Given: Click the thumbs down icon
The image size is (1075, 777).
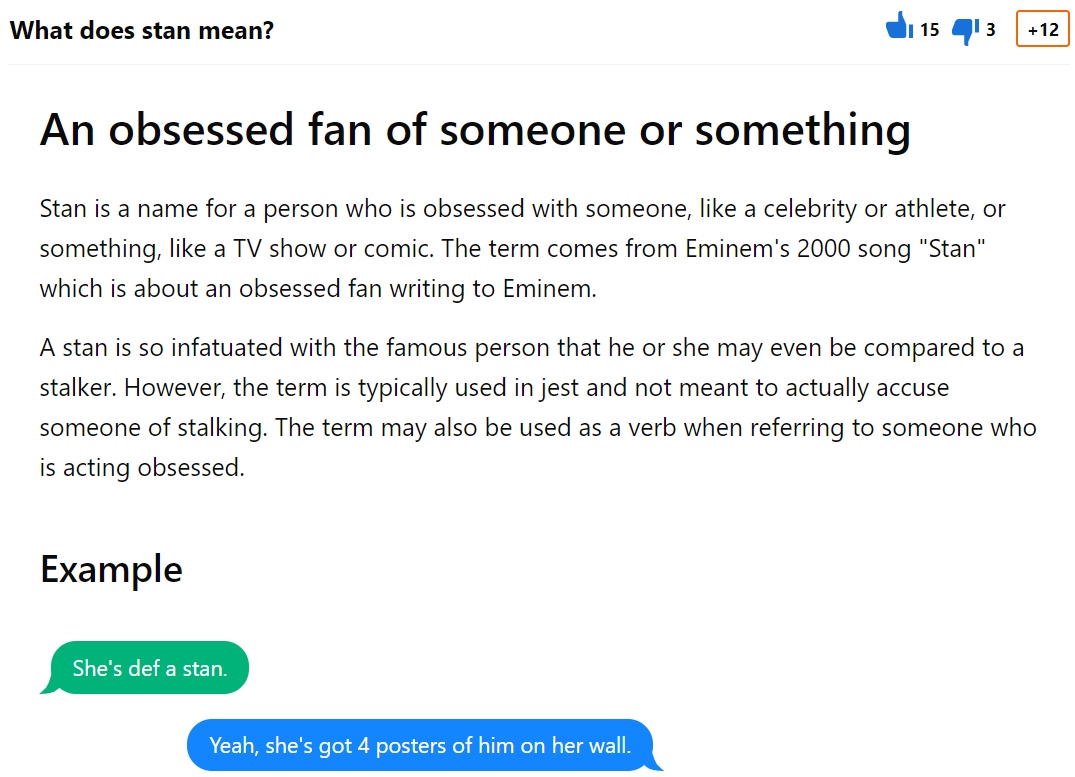Looking at the screenshot, I should click(965, 31).
